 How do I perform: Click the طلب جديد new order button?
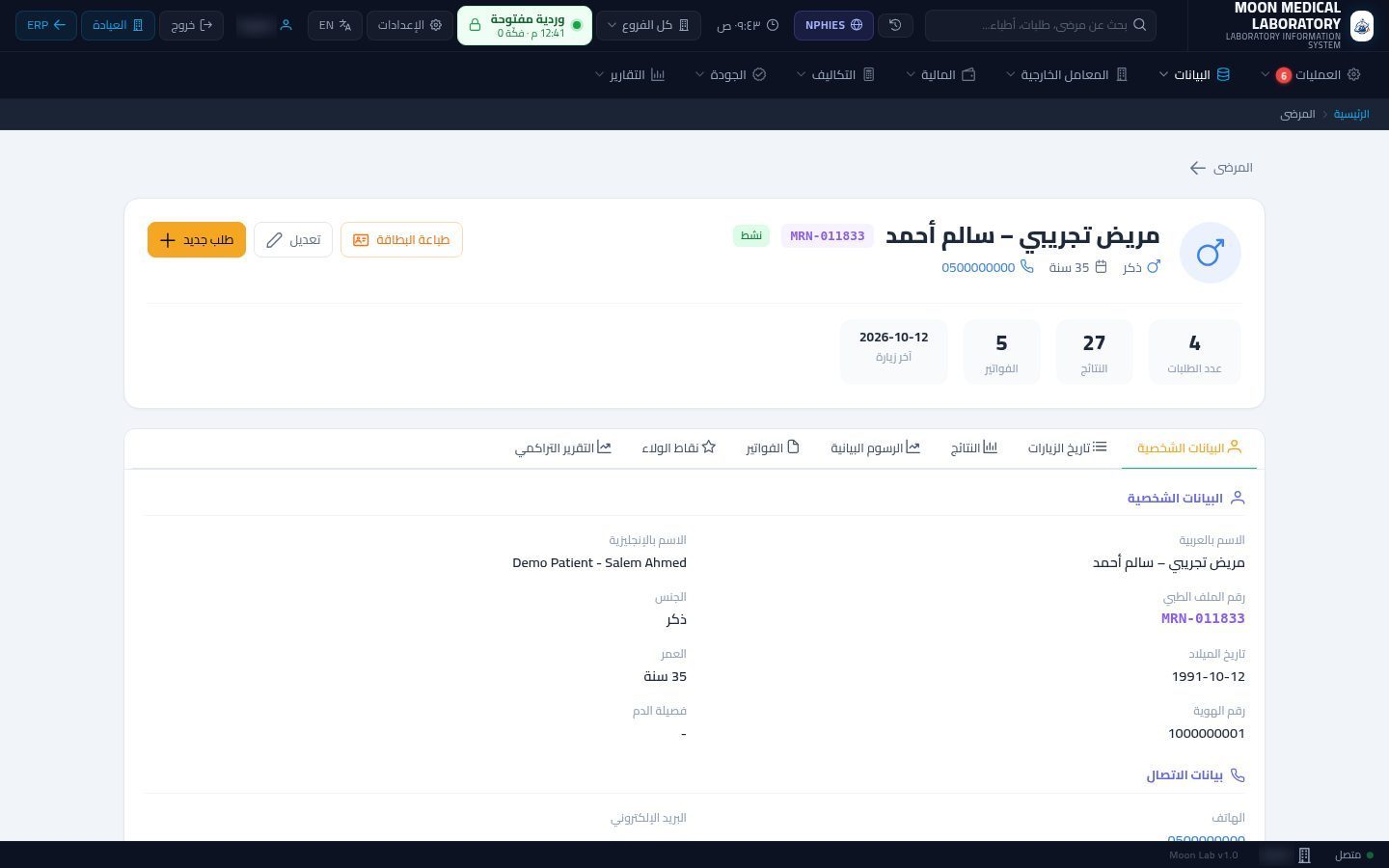coord(197,239)
